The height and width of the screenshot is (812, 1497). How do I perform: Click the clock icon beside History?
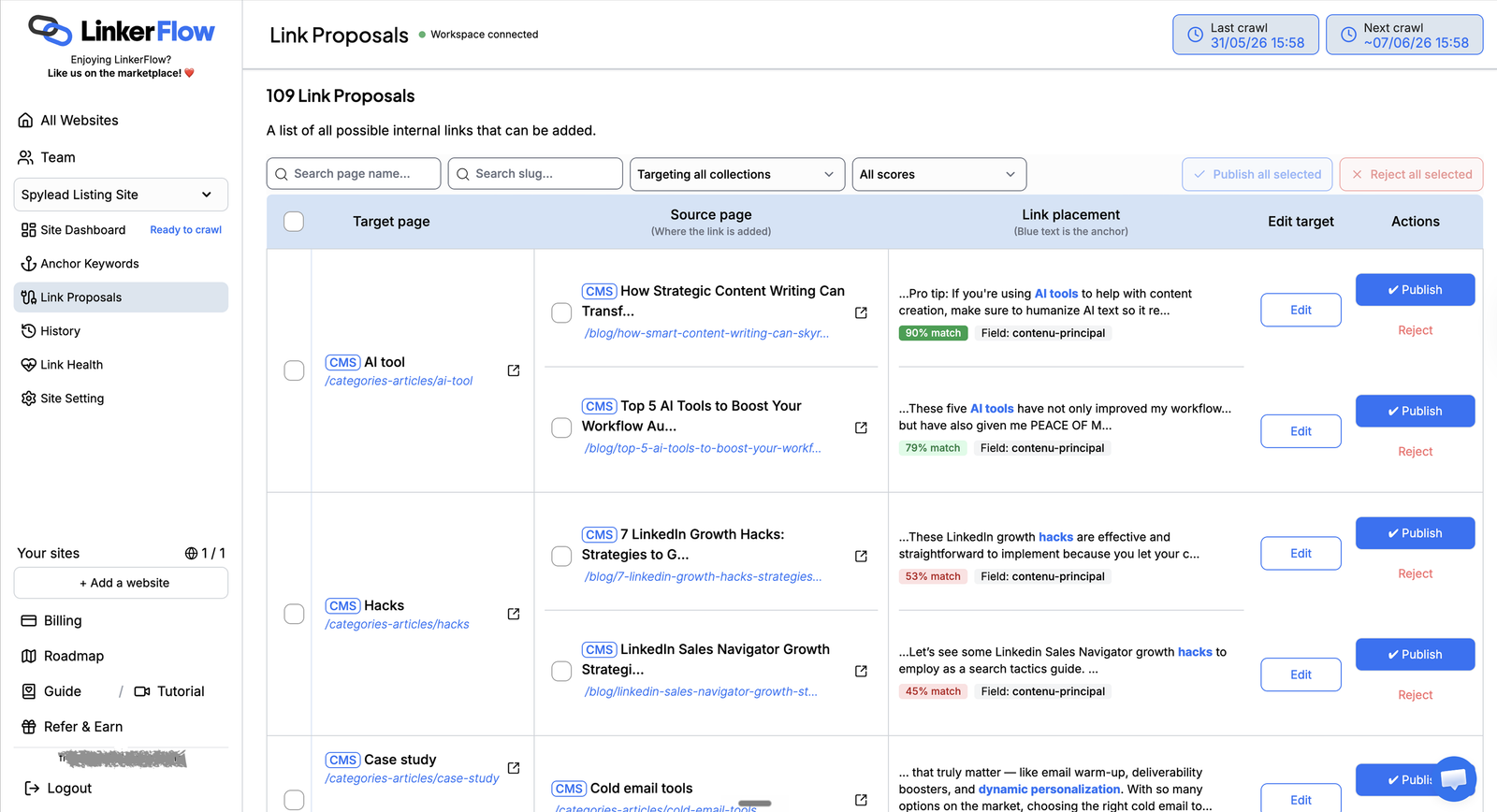click(x=29, y=331)
